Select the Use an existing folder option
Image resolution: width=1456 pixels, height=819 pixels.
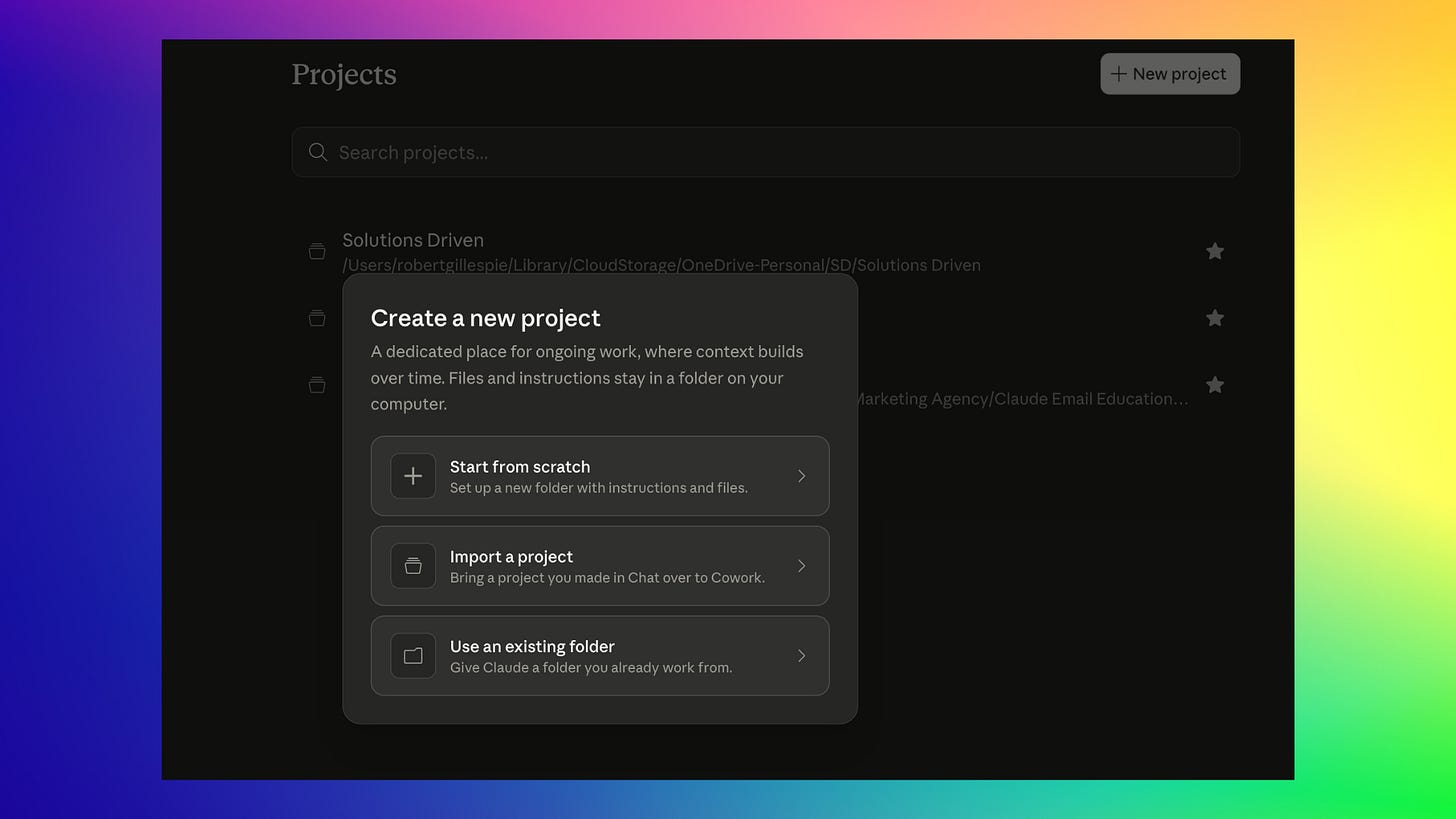[600, 656]
